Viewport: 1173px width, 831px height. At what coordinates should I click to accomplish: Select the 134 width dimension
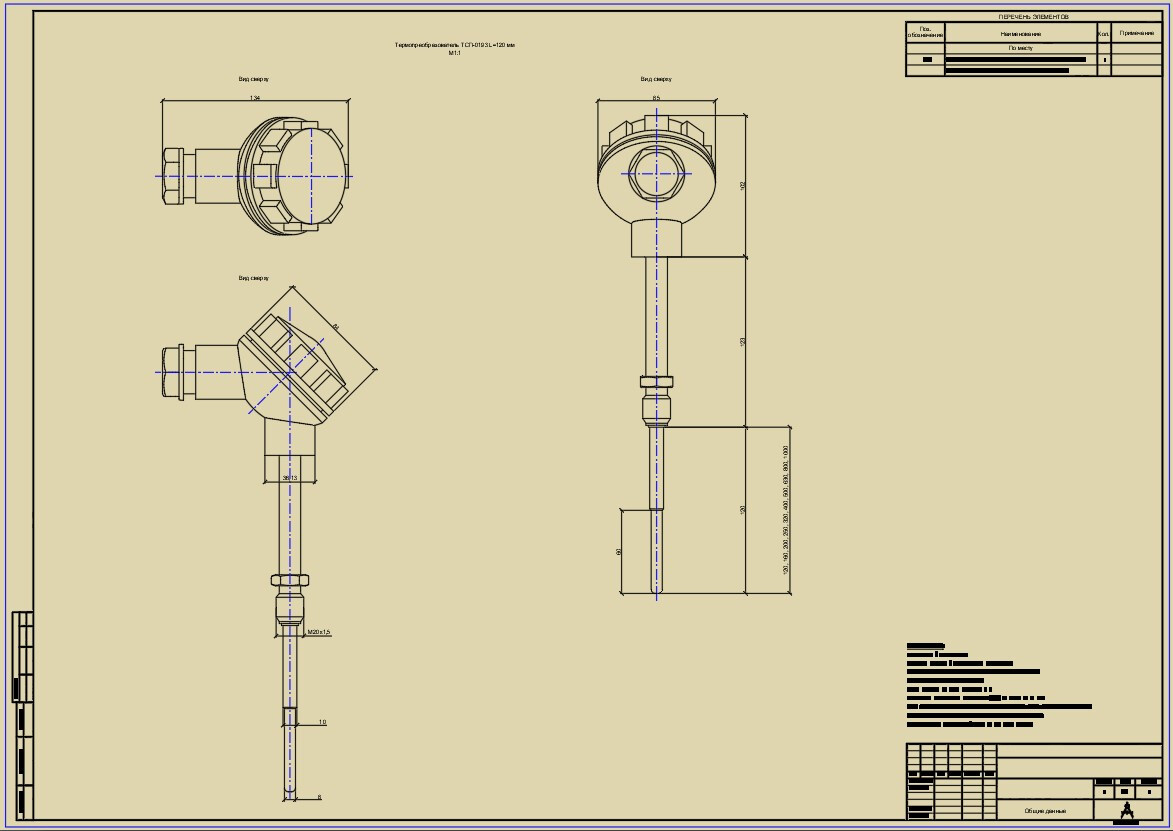click(x=255, y=98)
